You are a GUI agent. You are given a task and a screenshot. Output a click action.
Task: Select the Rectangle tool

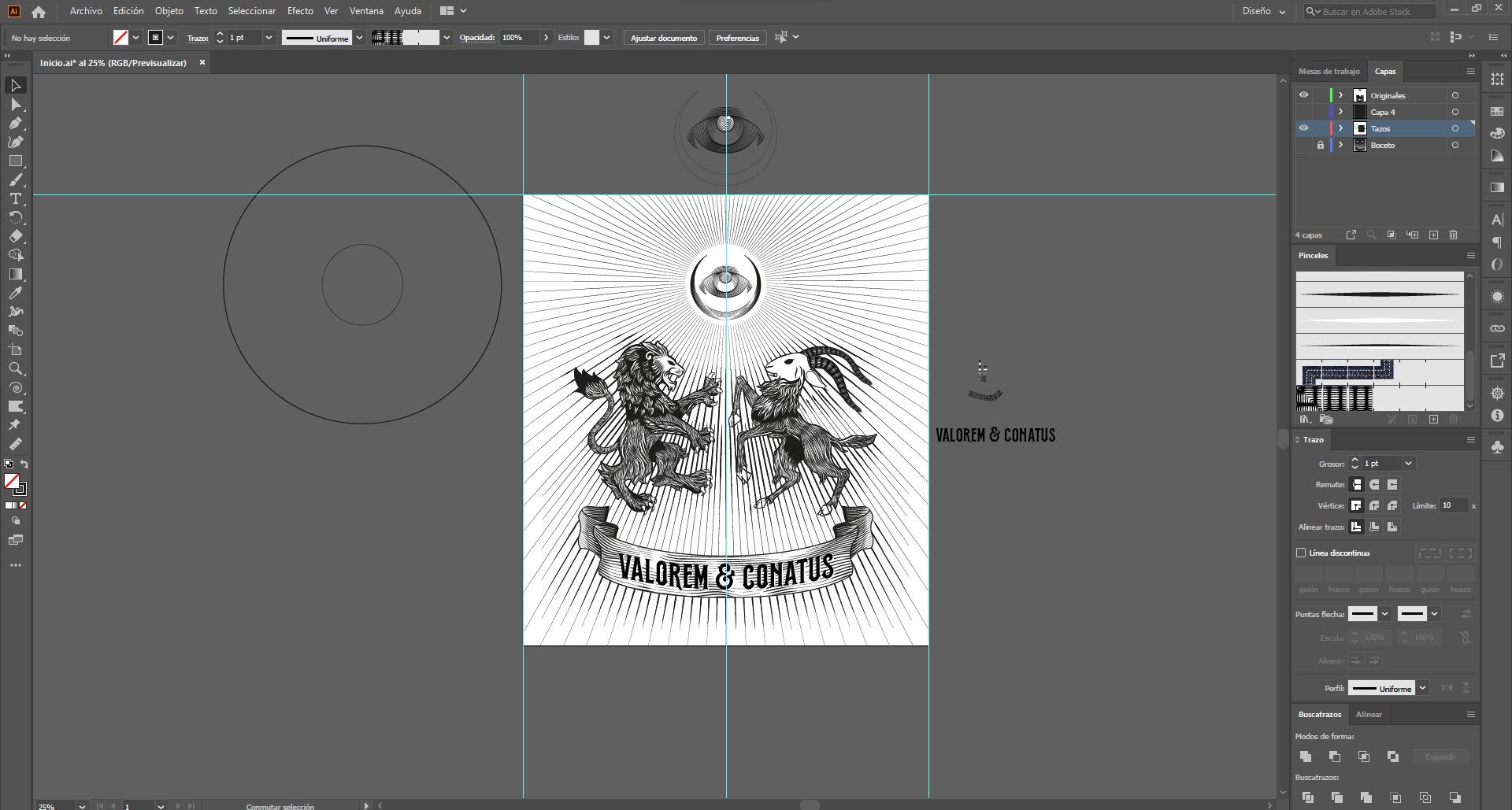point(16,161)
